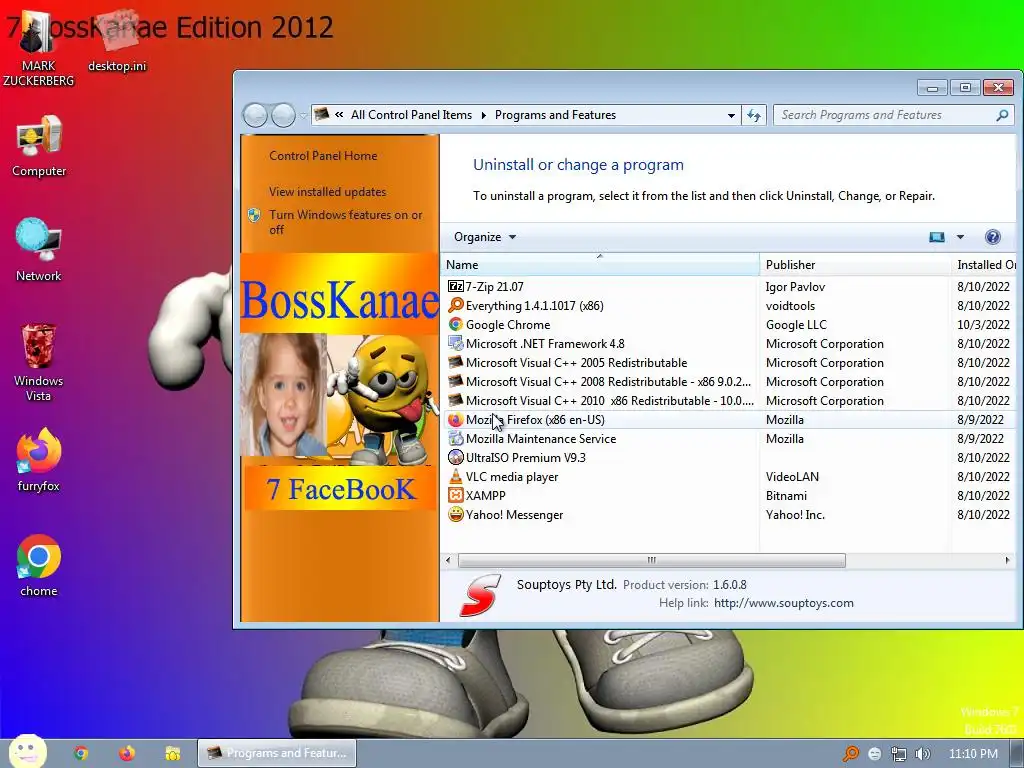Switch to Programs and Features taskbar button
Screen dimensions: 1024x768
point(277,753)
